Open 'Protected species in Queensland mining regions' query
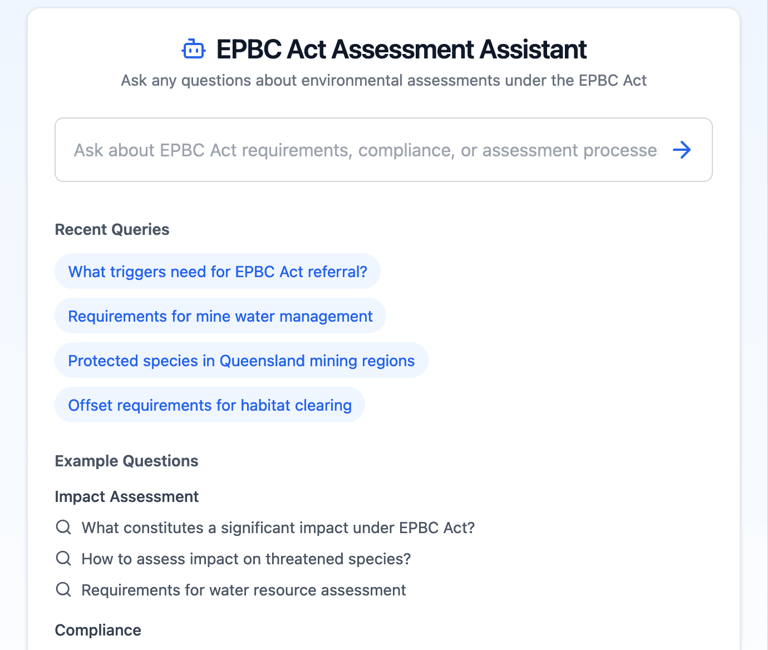This screenshot has width=768, height=650. (241, 361)
